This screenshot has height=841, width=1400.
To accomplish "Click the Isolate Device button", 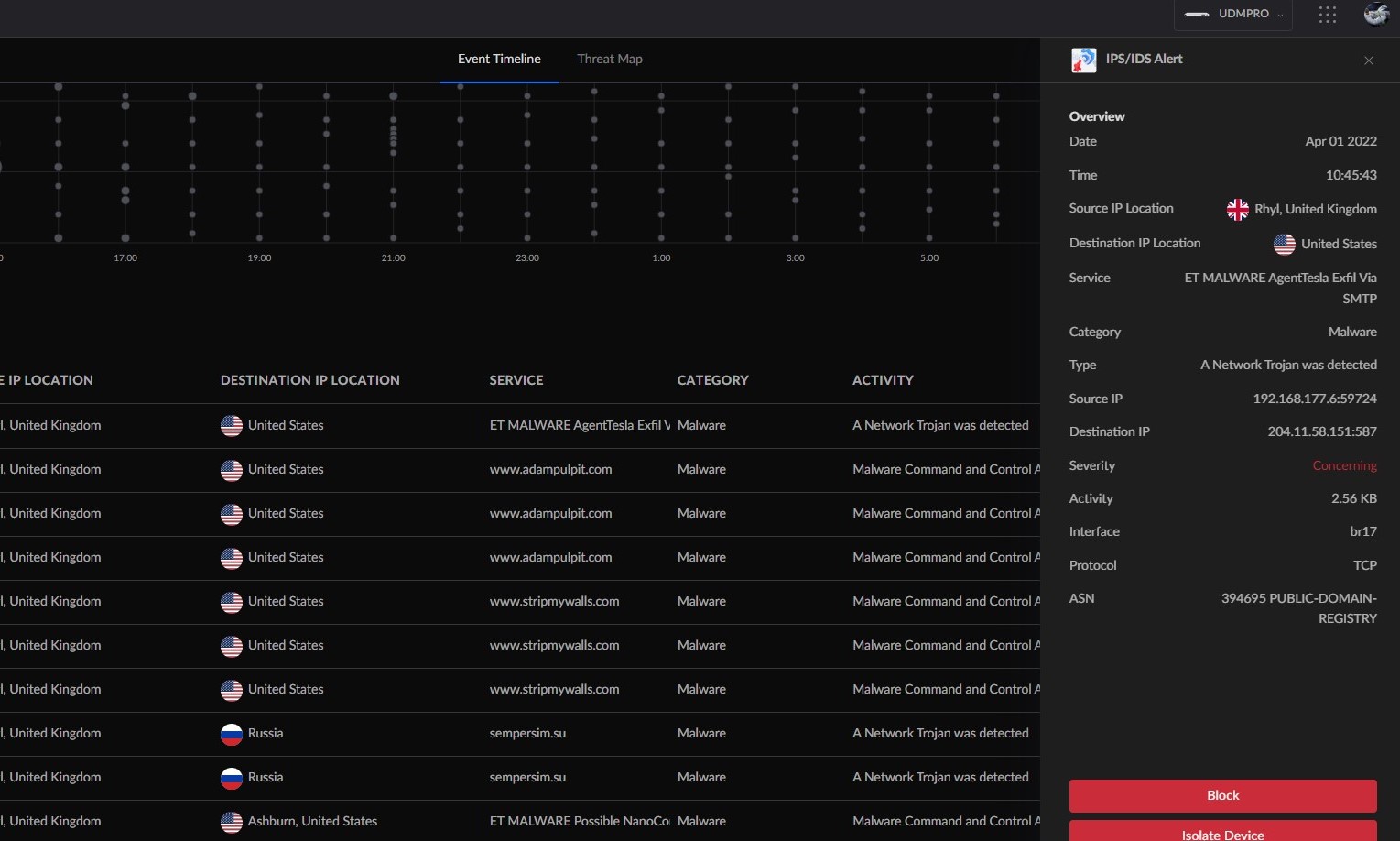I will (x=1222, y=832).
